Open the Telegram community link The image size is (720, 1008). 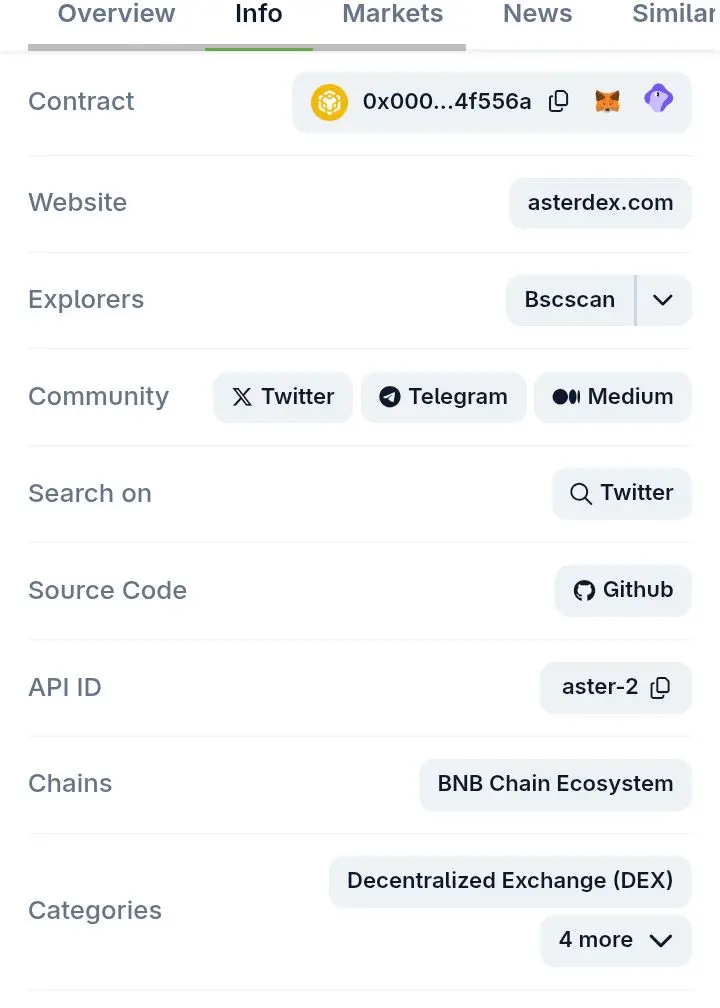443,397
